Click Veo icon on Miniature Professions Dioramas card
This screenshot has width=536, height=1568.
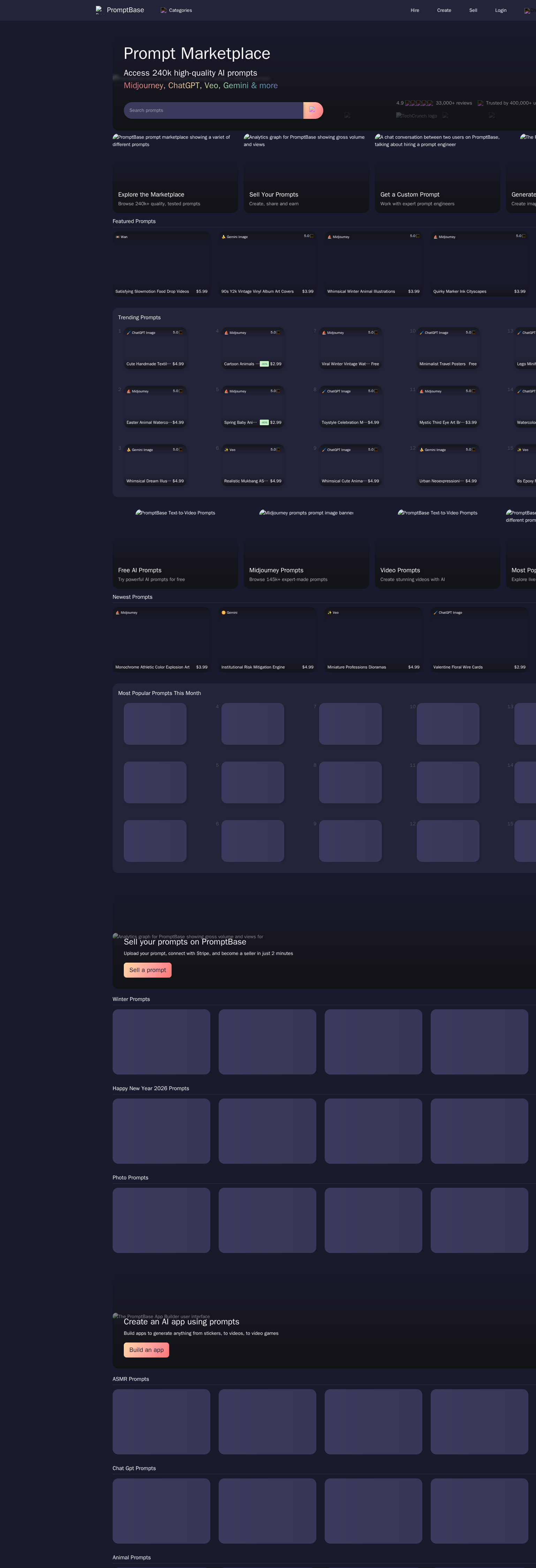point(330,612)
